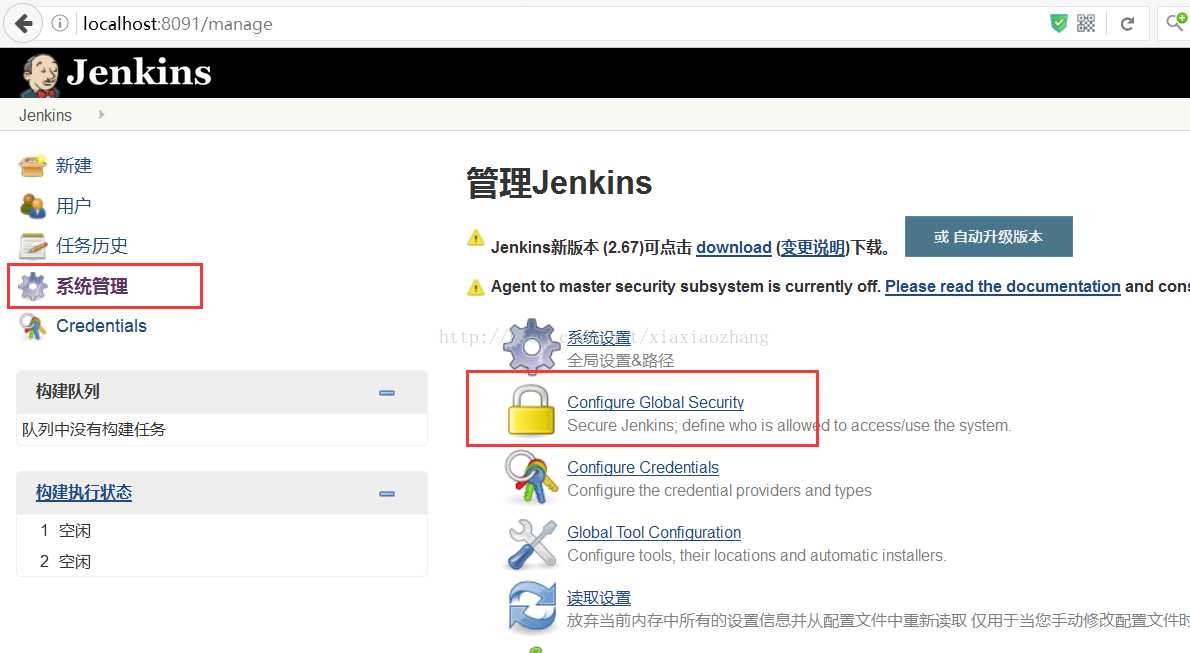Click executor 2 空闲 row
Screen dimensions: 1190x653
(x=221, y=561)
